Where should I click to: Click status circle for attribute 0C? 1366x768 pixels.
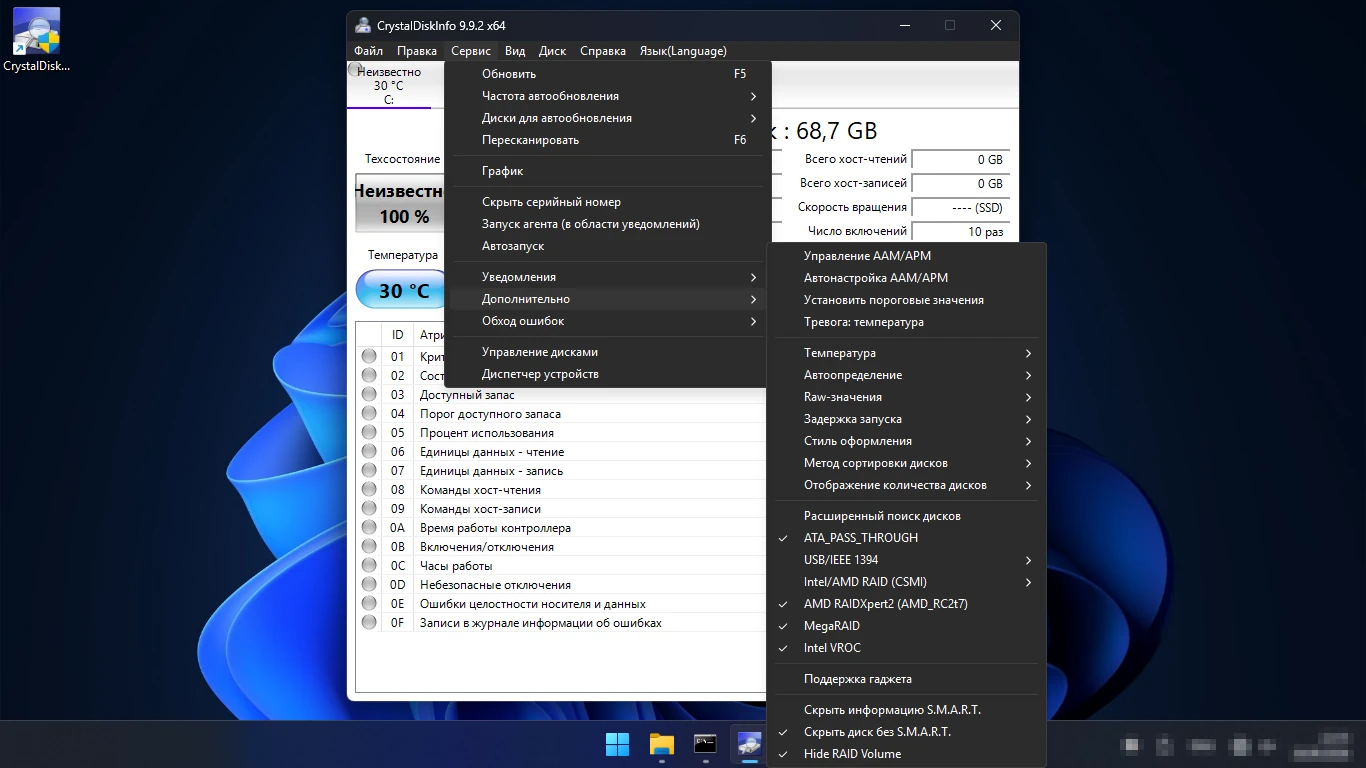tap(369, 566)
